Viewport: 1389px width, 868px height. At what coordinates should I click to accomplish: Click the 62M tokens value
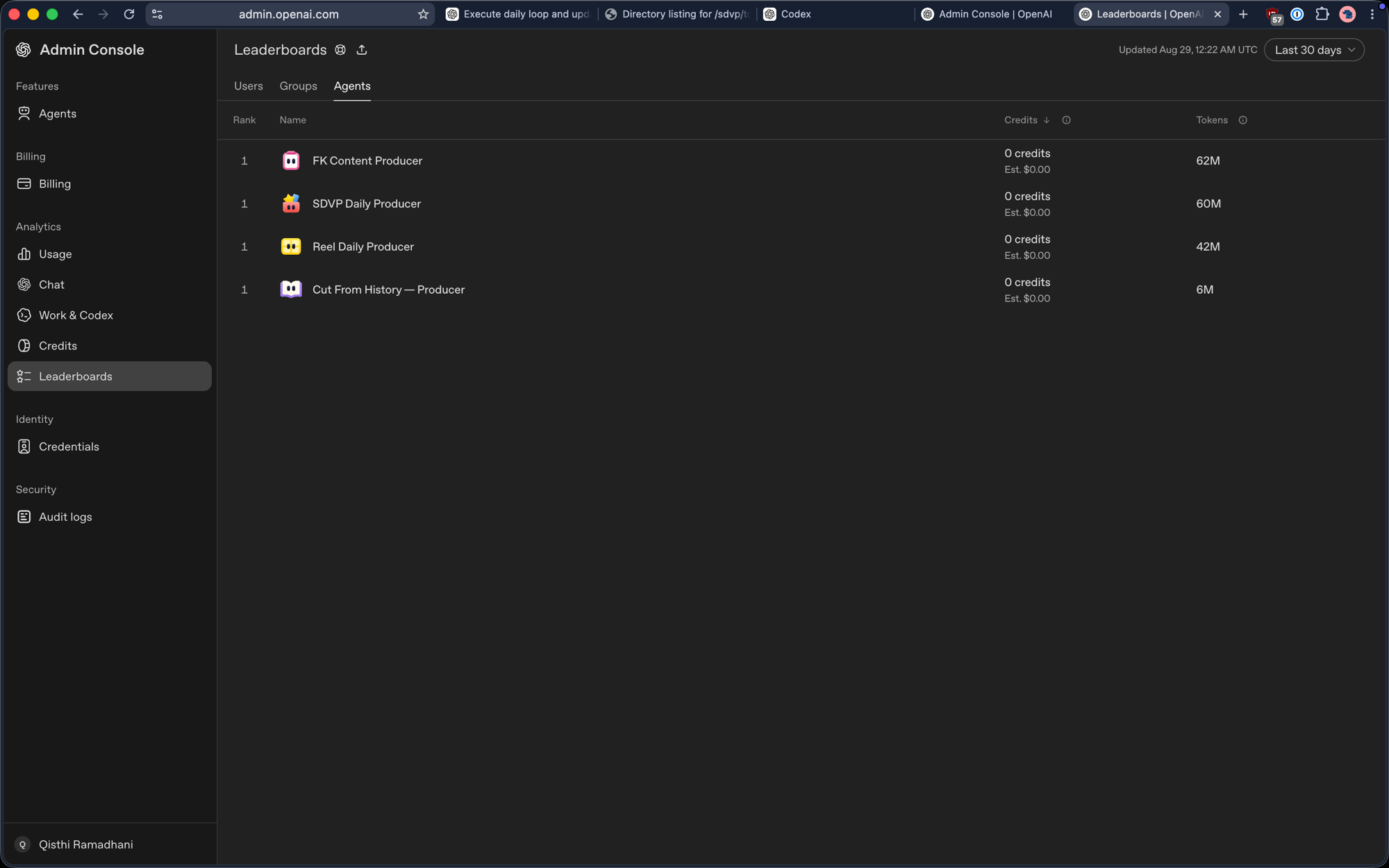tap(1208, 161)
